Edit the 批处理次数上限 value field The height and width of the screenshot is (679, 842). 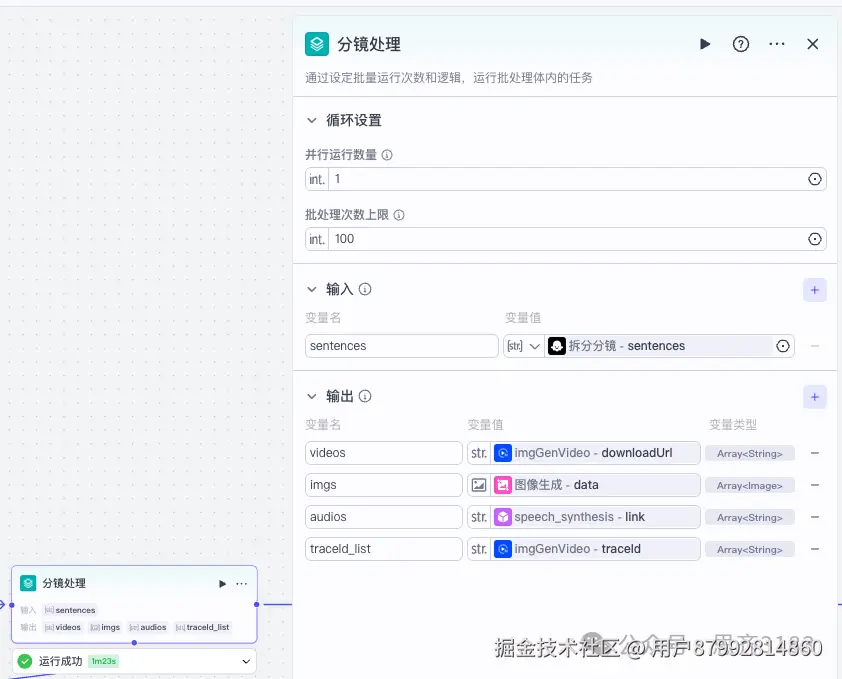pyautogui.click(x=567, y=239)
